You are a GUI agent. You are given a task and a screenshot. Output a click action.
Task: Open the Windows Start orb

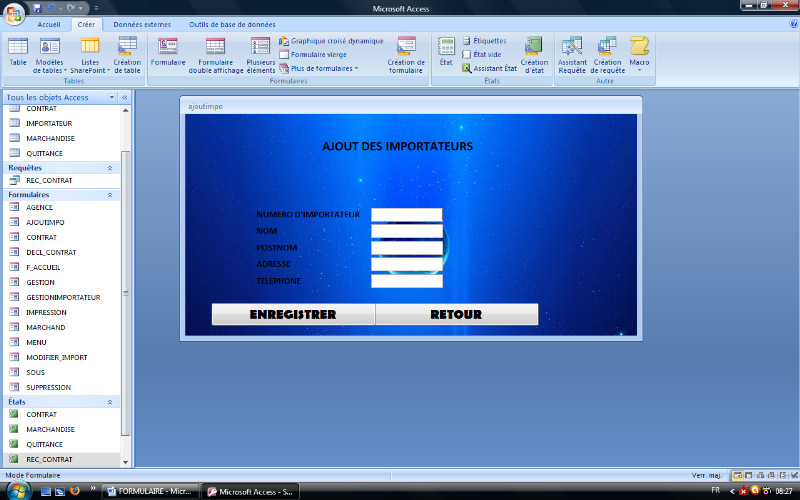click(x=18, y=492)
